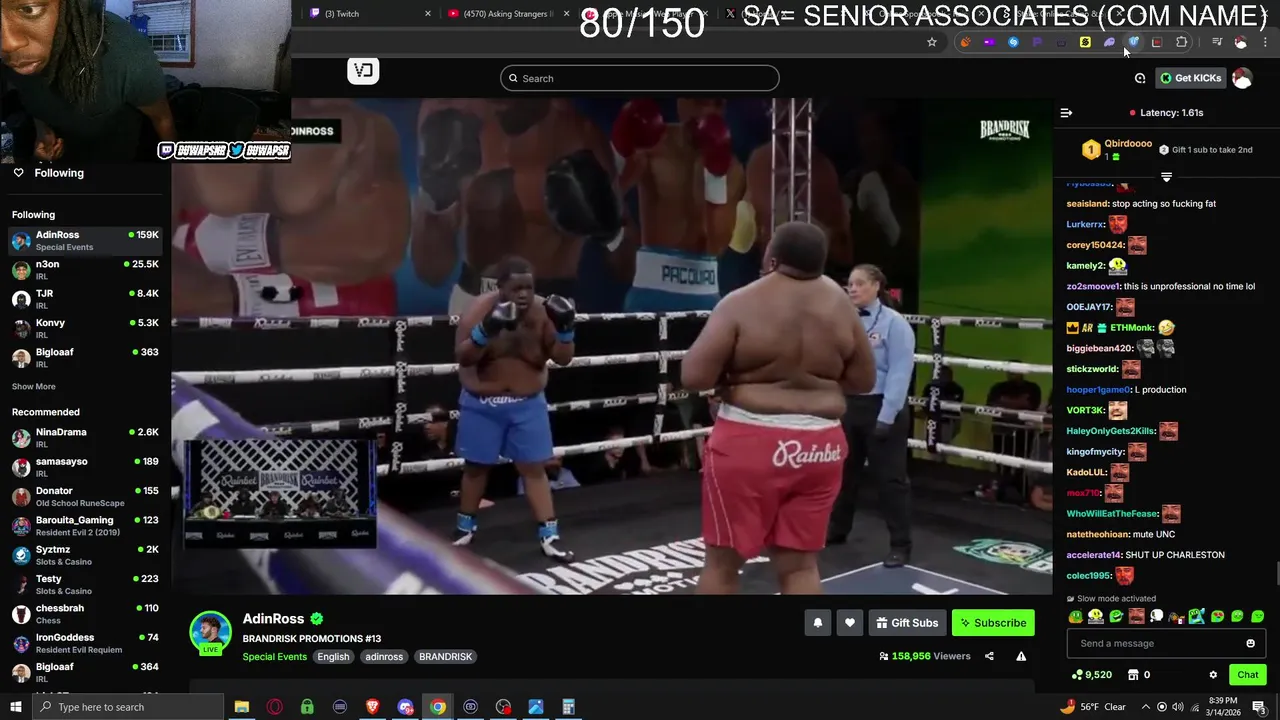Click the green Chat send button
The width and height of the screenshot is (1280, 720).
1247,675
